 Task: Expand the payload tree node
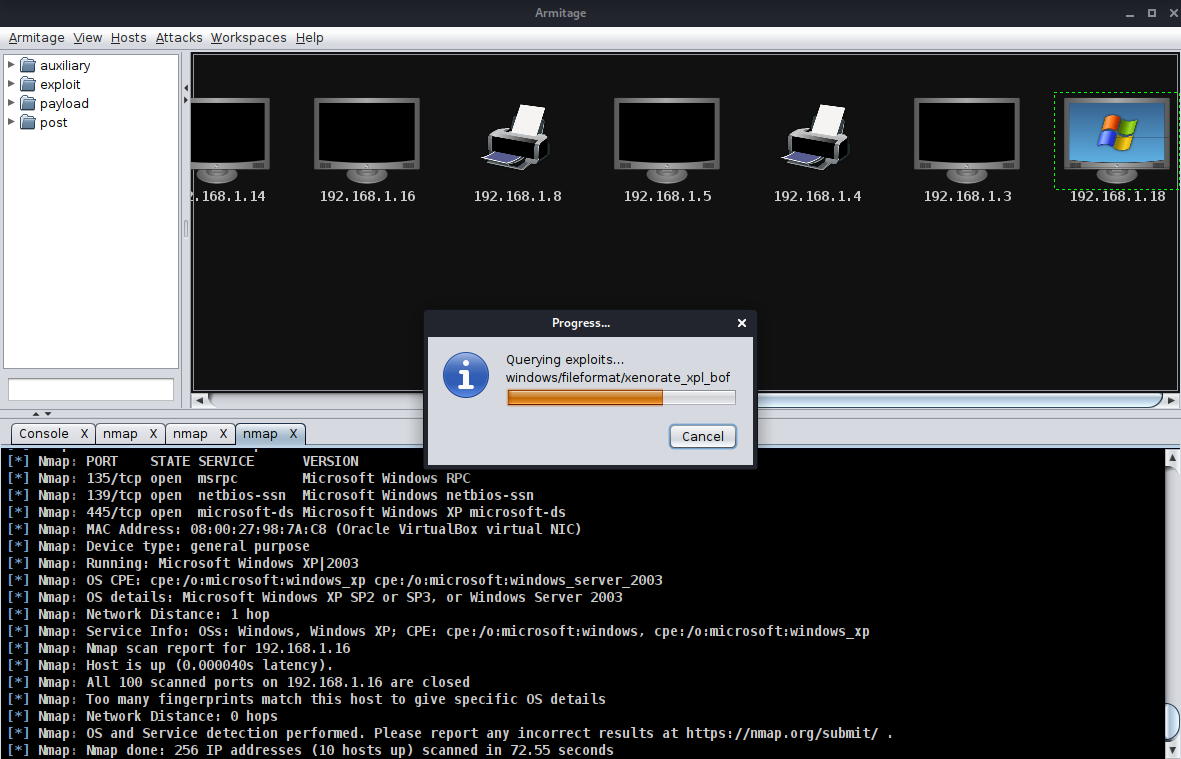(x=11, y=102)
